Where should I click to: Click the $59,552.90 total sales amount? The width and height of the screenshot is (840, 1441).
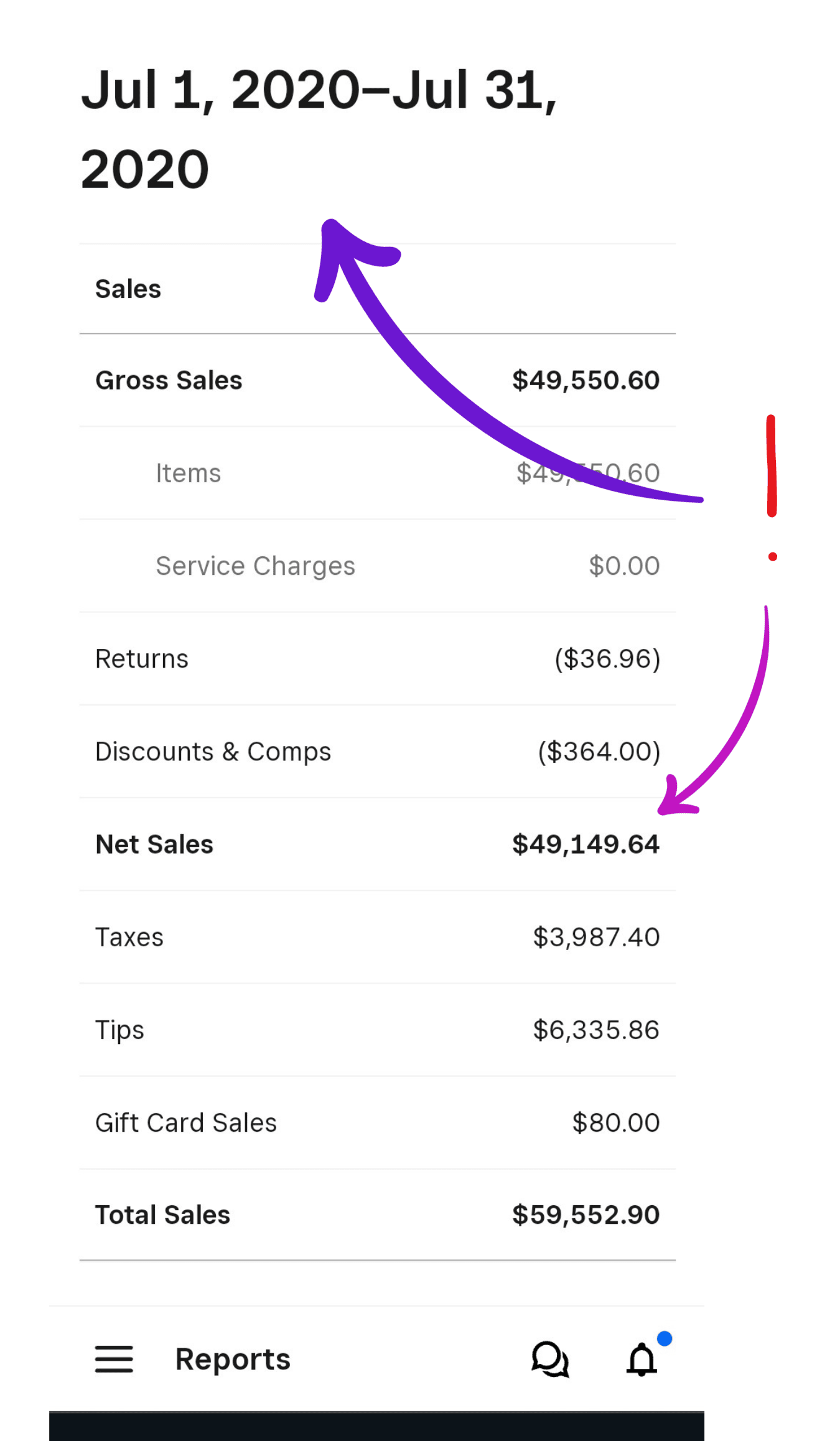pyautogui.click(x=586, y=1215)
